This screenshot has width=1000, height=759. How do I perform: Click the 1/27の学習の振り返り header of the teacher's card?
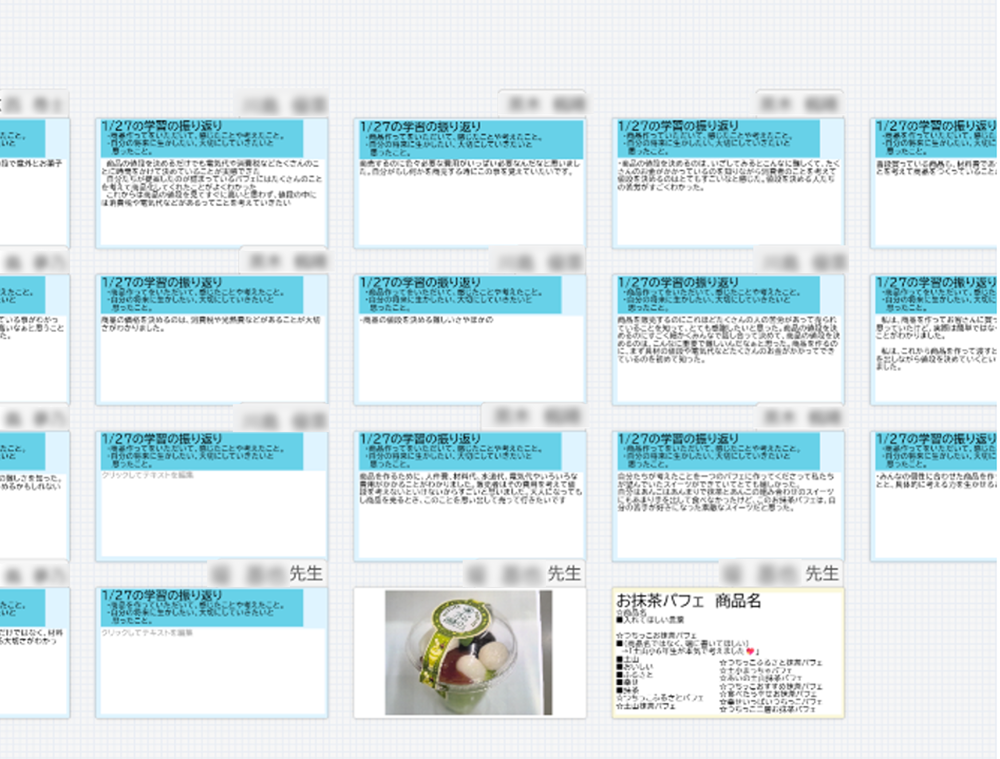coord(162,595)
